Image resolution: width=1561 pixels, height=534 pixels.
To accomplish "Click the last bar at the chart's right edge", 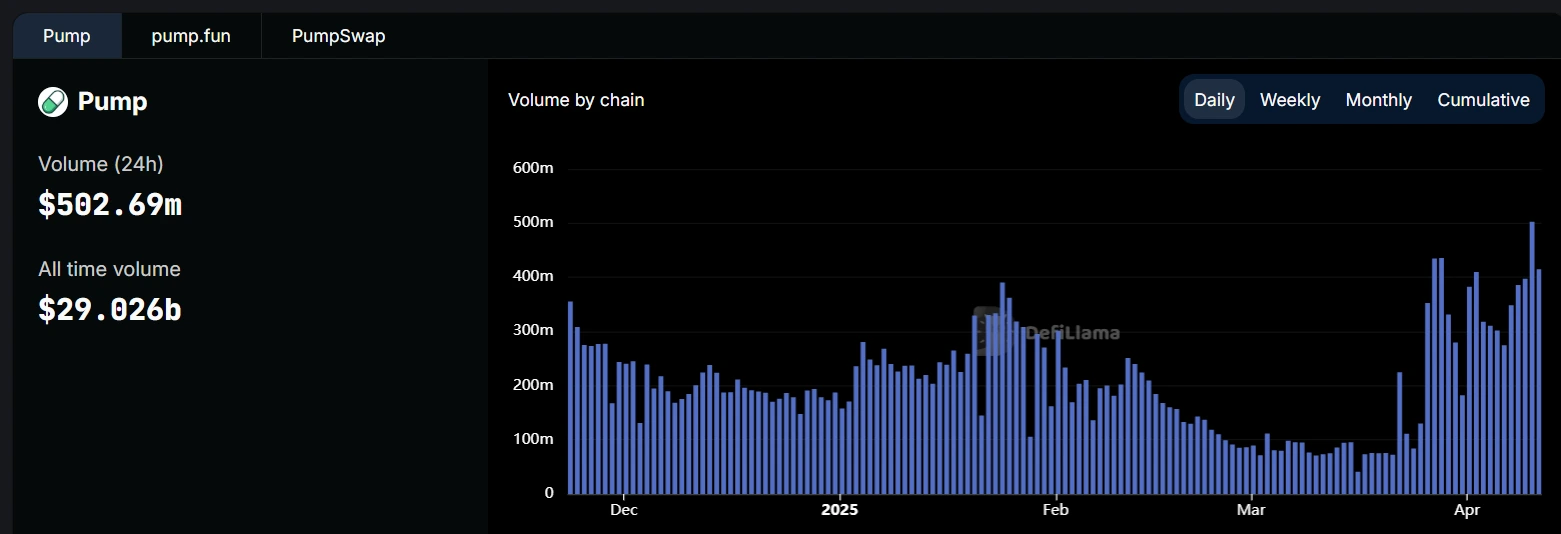I will 1539,381.
